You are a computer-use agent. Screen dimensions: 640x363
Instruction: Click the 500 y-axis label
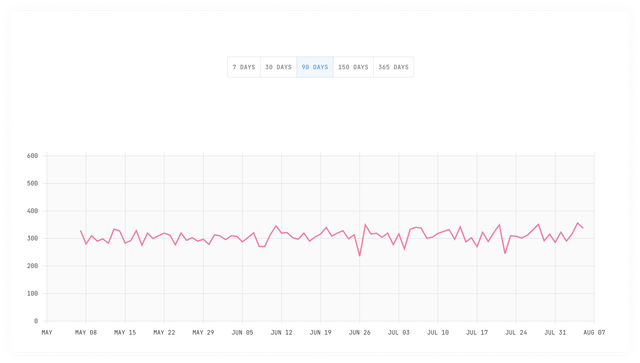click(x=32, y=183)
